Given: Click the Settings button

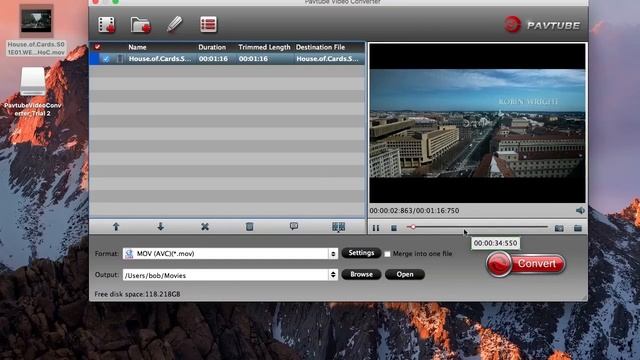Looking at the screenshot, I should [361, 253].
